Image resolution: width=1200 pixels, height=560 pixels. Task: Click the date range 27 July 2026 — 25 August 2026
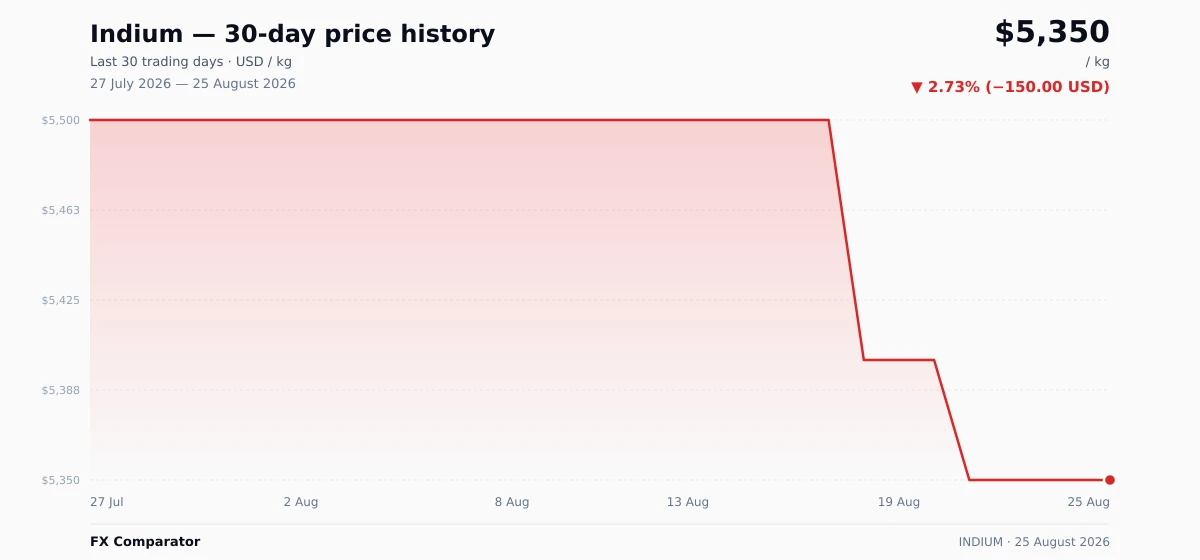pos(193,84)
